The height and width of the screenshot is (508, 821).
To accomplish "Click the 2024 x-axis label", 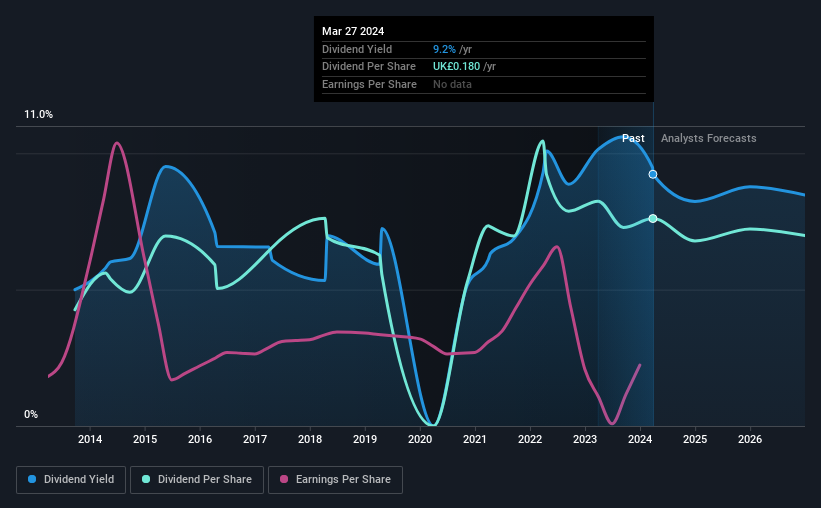I will point(640,439).
